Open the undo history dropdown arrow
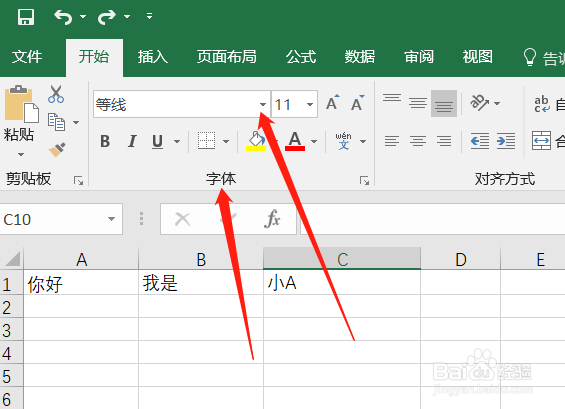This screenshot has height=409, width=565. 83,17
